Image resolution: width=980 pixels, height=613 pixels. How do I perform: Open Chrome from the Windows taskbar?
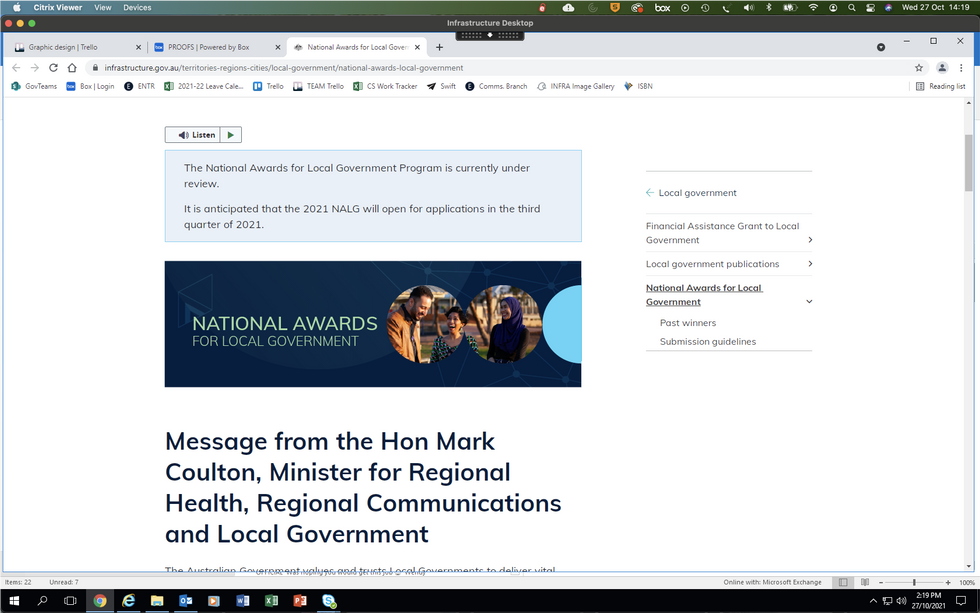coord(100,601)
